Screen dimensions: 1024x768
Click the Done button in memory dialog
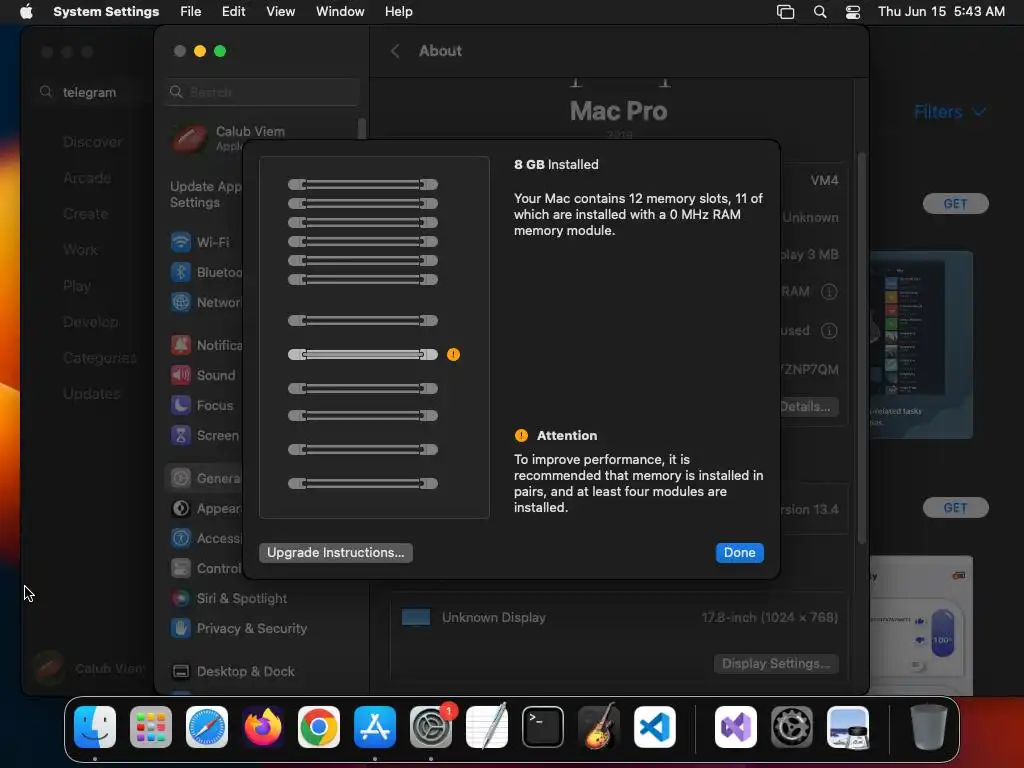[x=739, y=552]
